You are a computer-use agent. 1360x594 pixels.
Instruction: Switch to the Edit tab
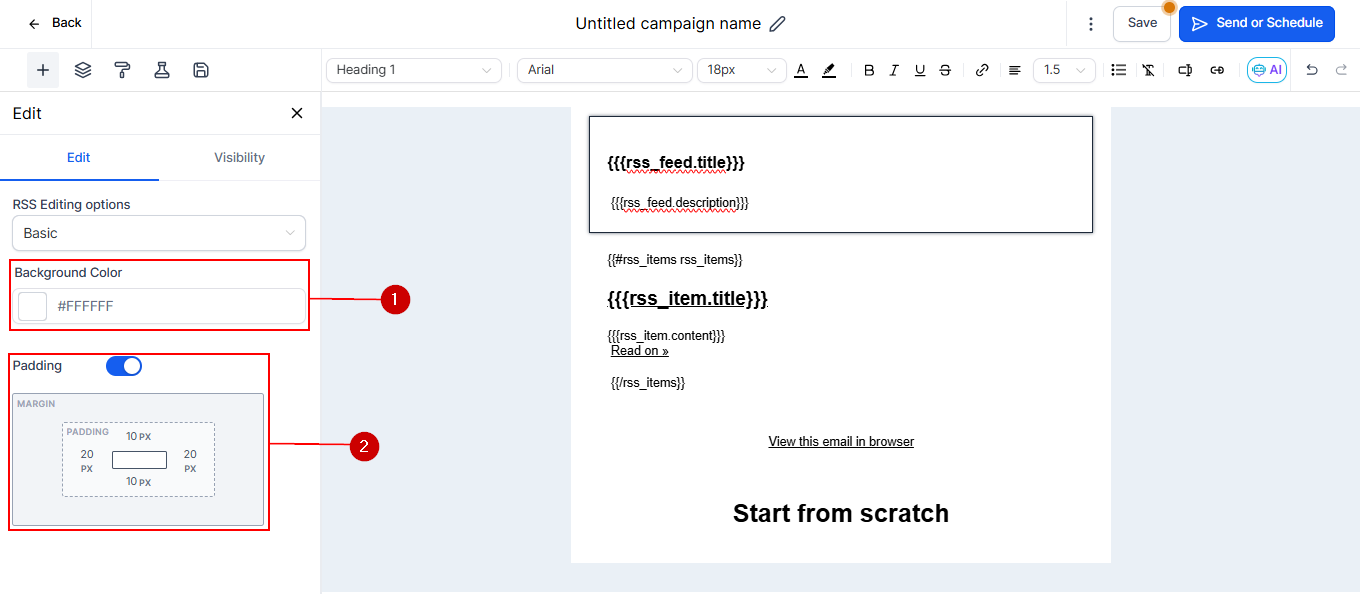pyautogui.click(x=79, y=158)
